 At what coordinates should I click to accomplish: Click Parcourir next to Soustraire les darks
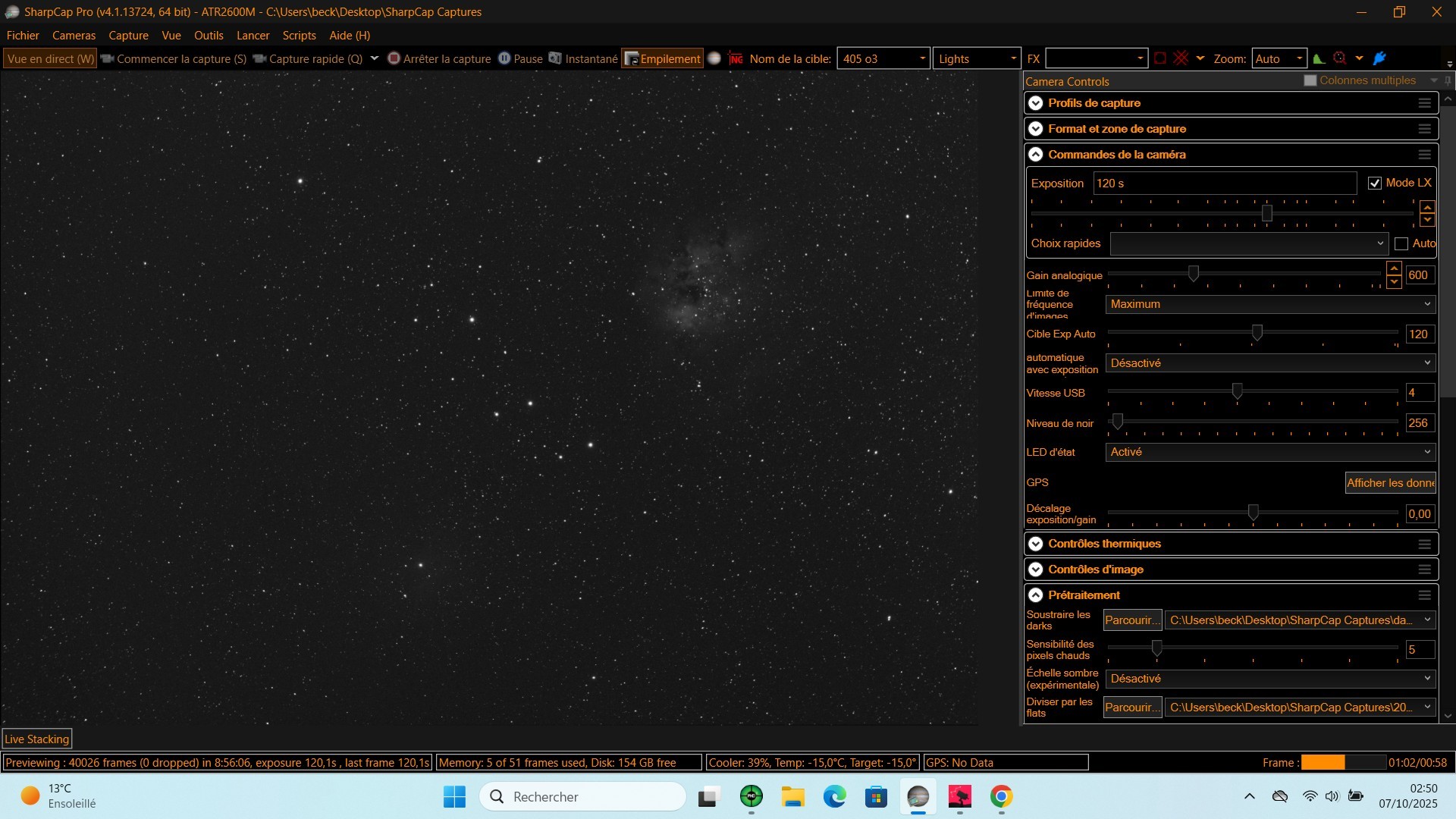point(1132,620)
